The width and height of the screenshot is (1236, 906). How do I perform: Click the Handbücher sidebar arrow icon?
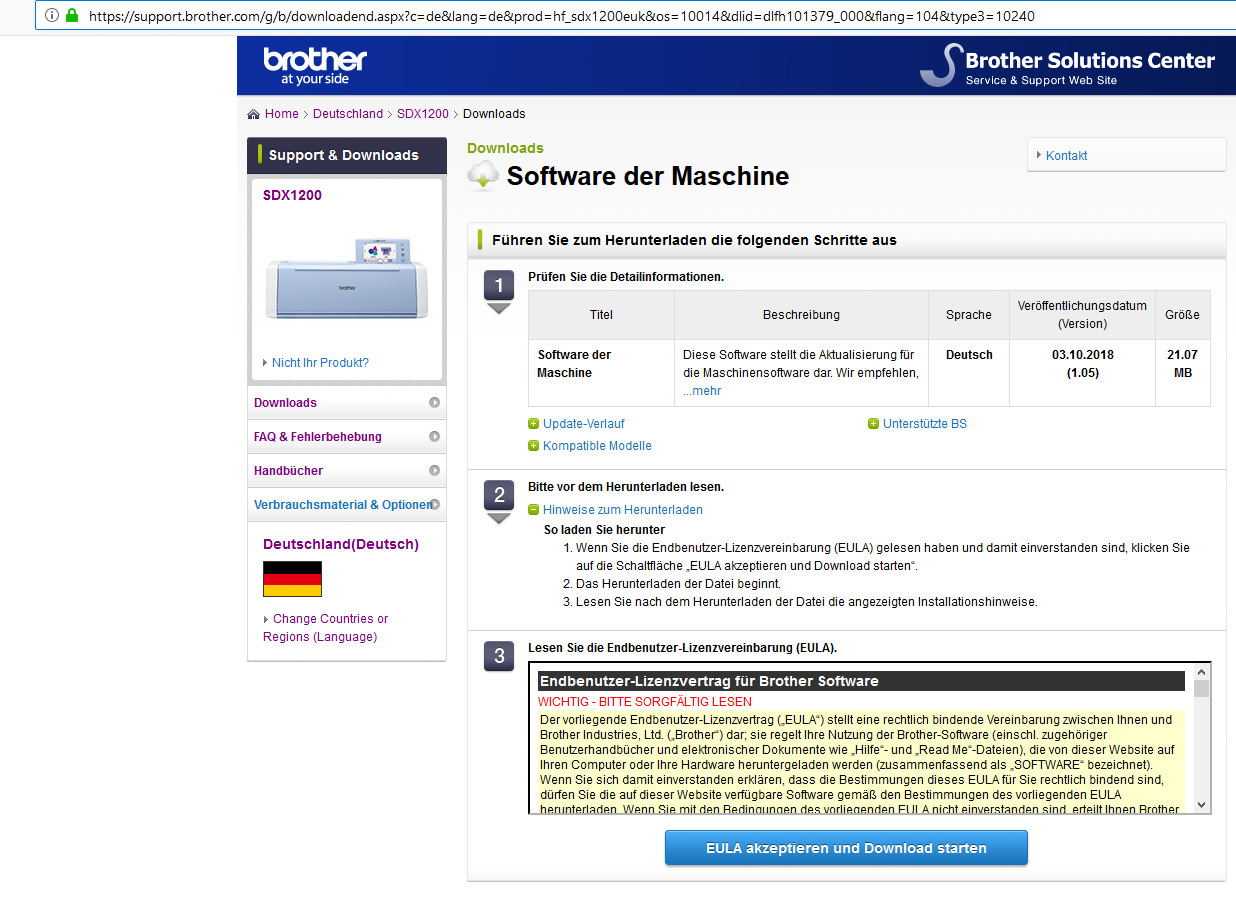coord(434,471)
